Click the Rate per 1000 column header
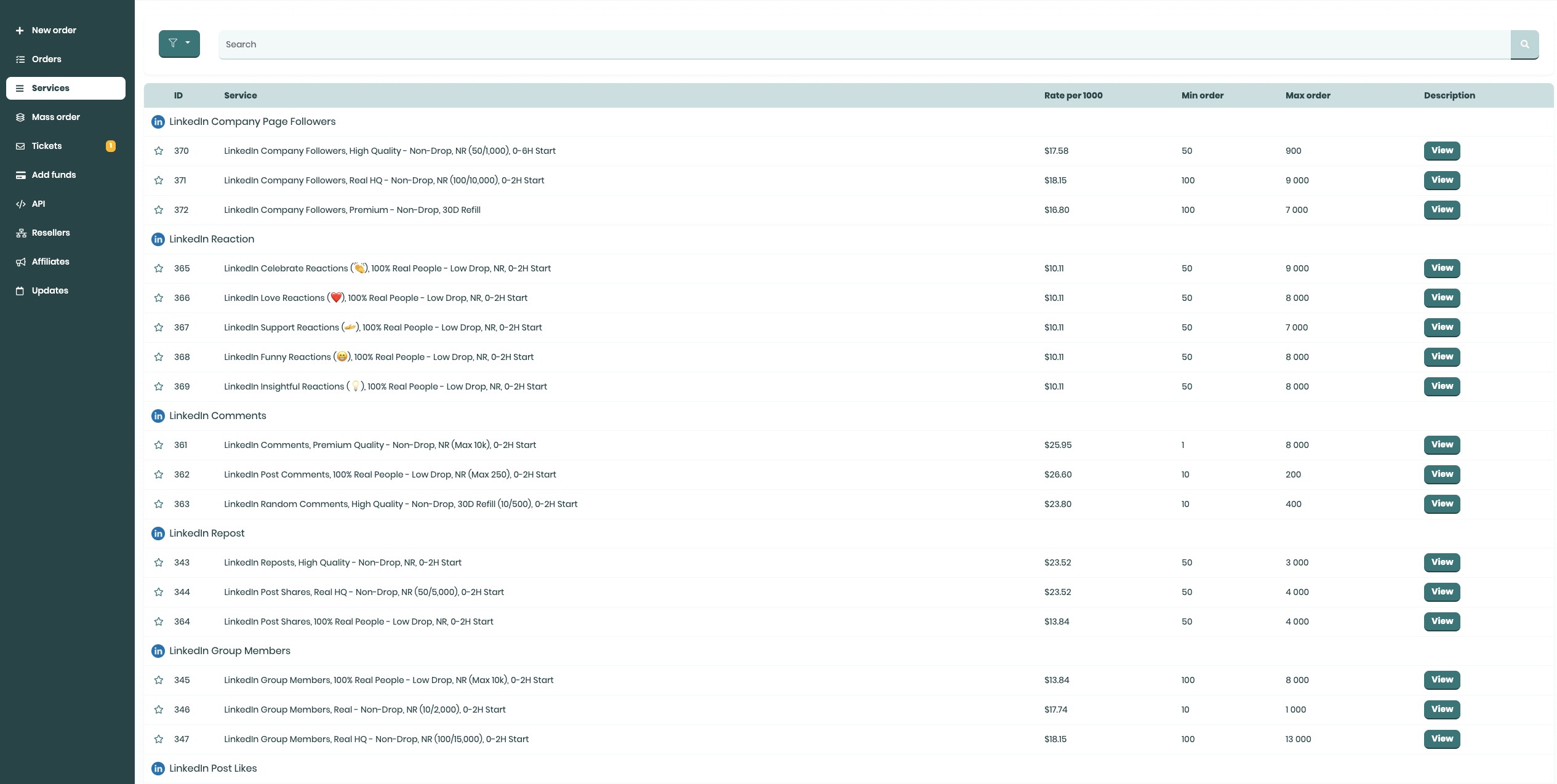Screen dimensions: 1557x784 (1073, 95)
